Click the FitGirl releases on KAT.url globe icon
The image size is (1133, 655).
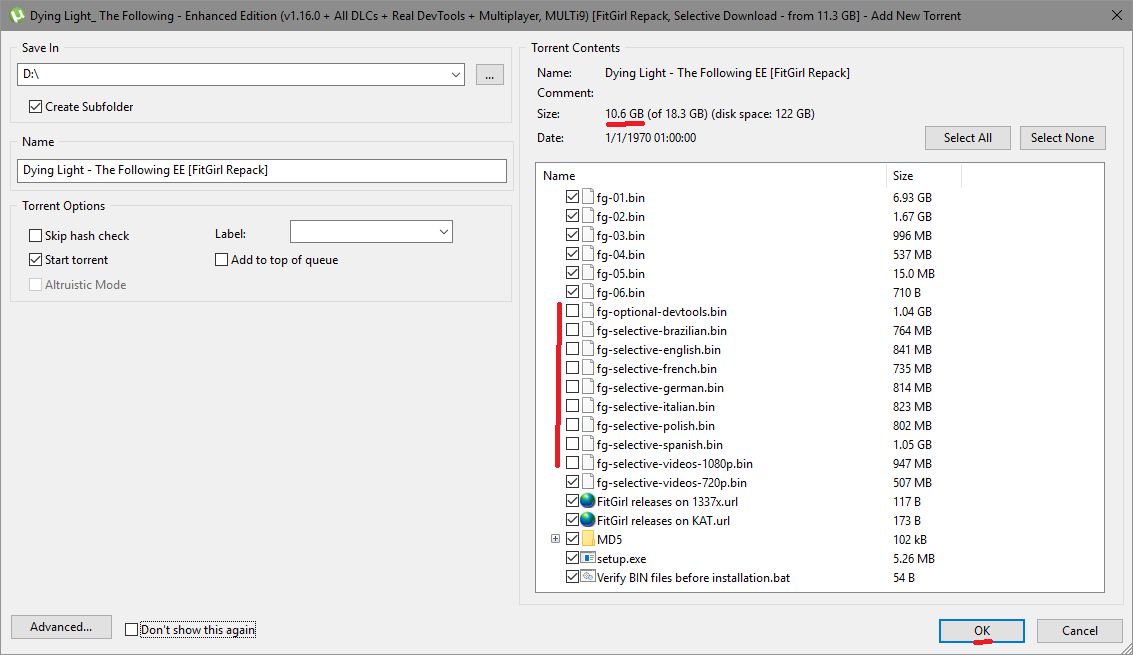pos(588,521)
